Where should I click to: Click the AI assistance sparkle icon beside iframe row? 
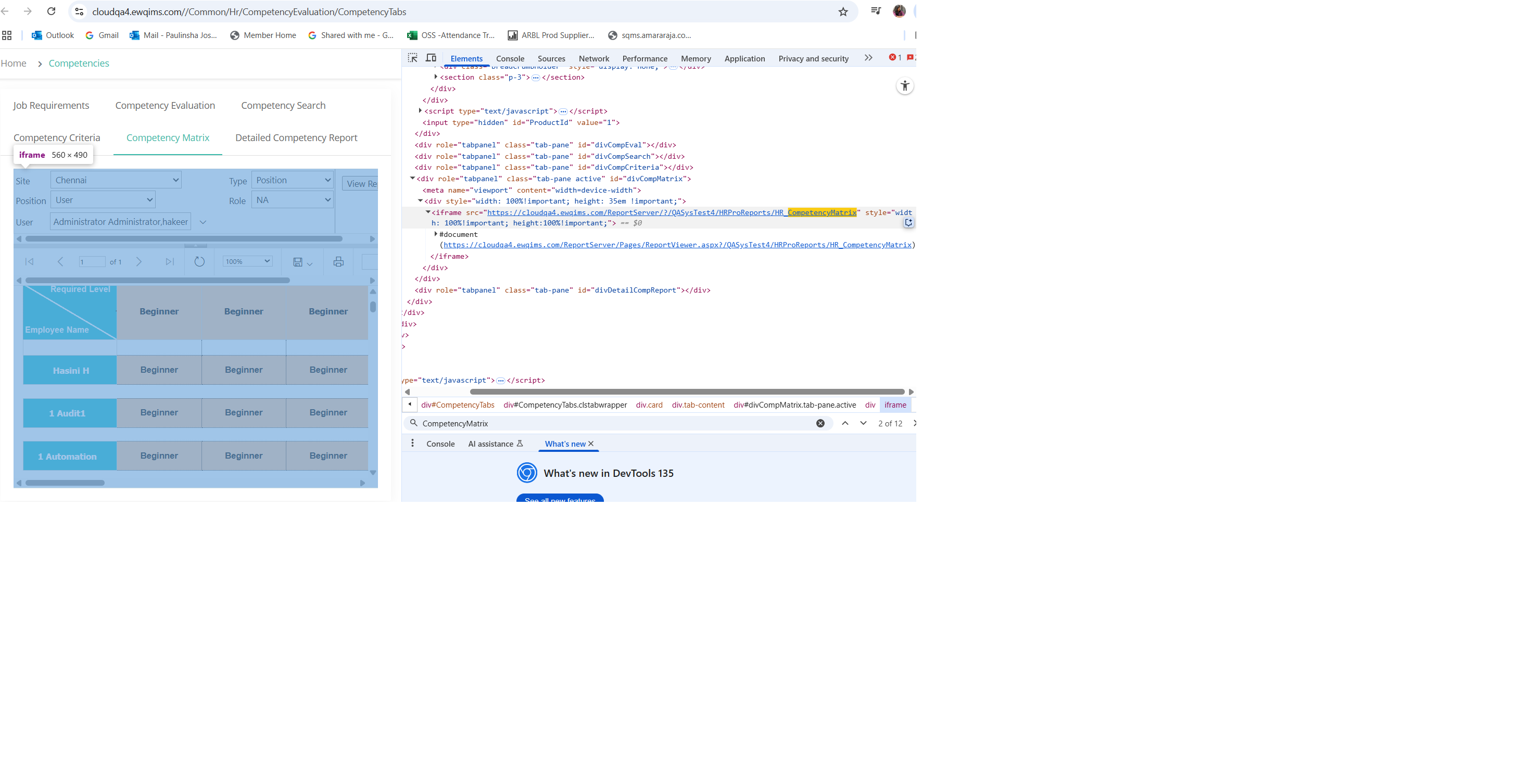908,222
